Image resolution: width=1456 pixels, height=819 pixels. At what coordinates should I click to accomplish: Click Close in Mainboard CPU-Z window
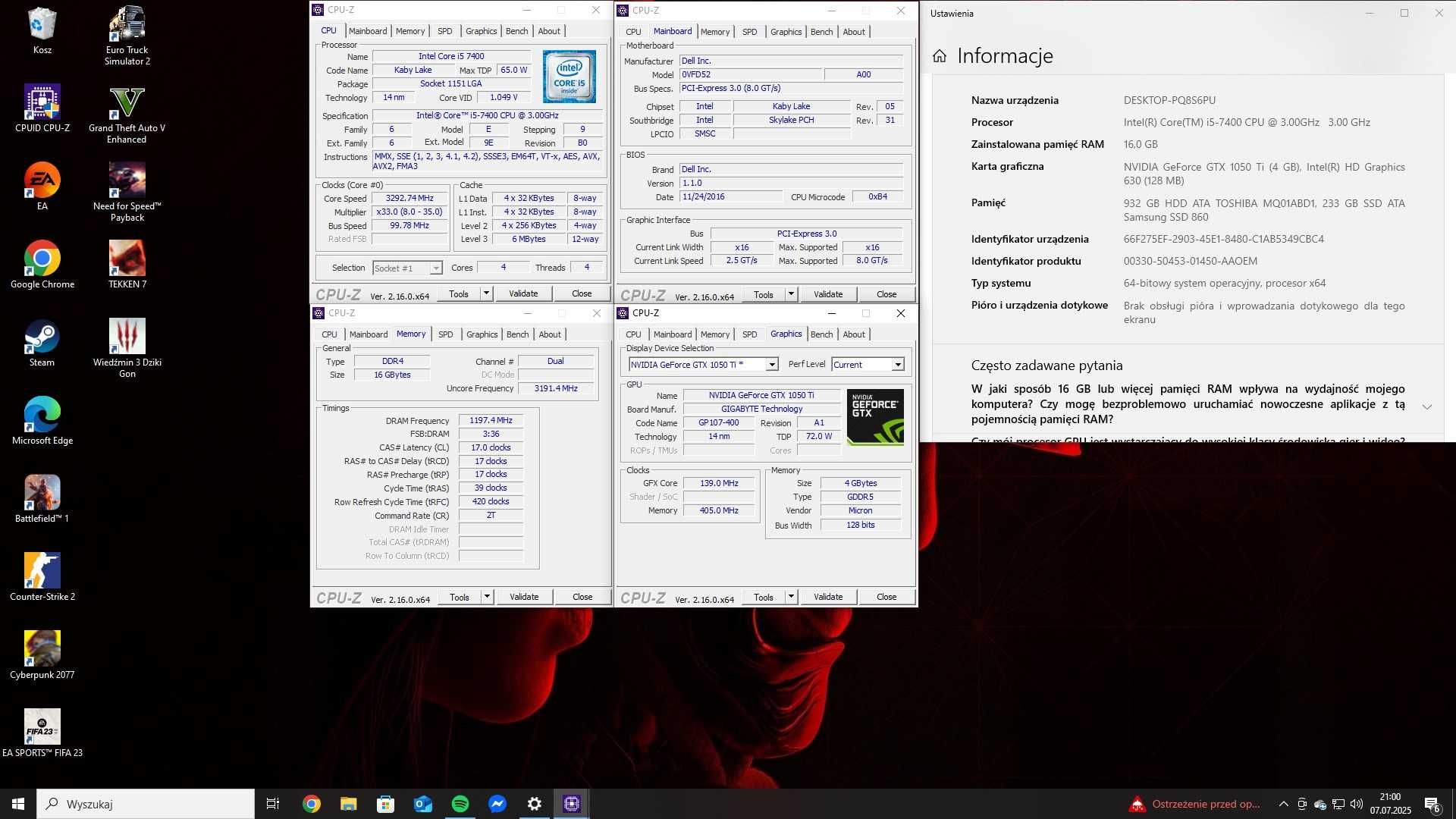886,294
